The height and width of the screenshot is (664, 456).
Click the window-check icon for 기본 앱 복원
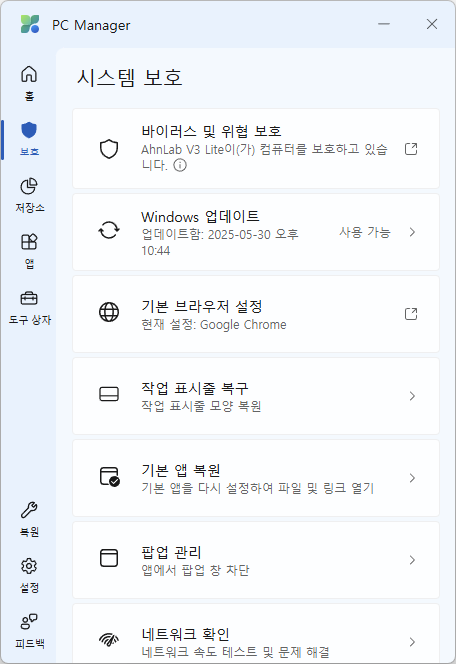[x=110, y=476]
